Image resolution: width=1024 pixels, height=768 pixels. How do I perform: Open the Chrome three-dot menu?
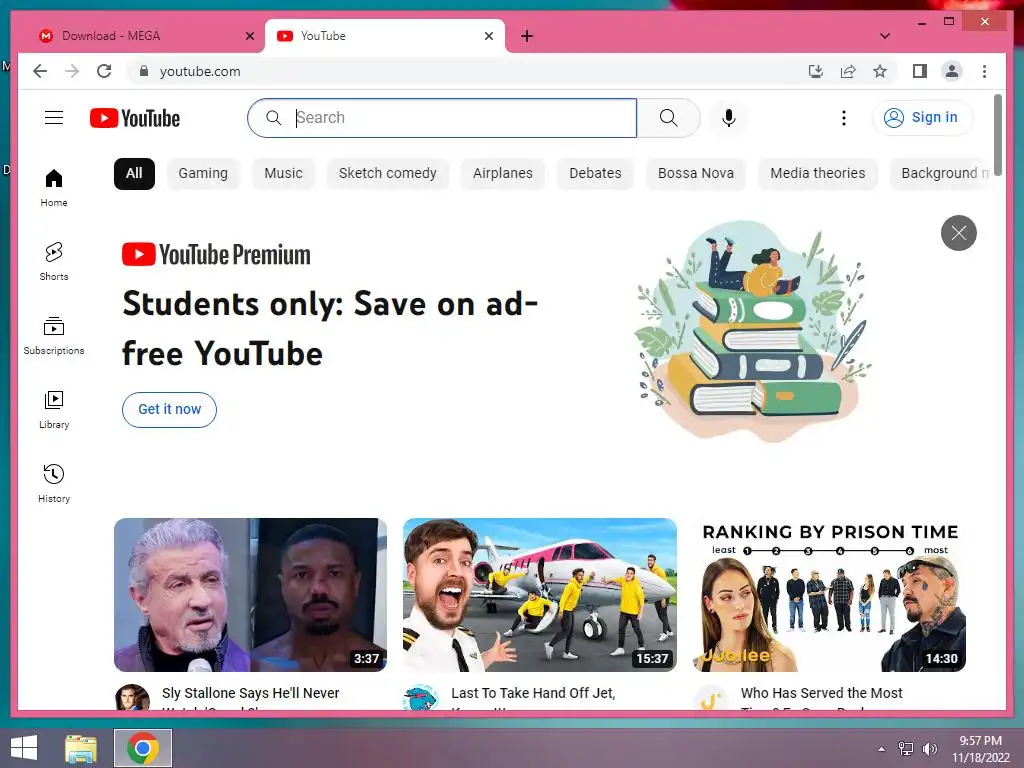click(x=984, y=71)
